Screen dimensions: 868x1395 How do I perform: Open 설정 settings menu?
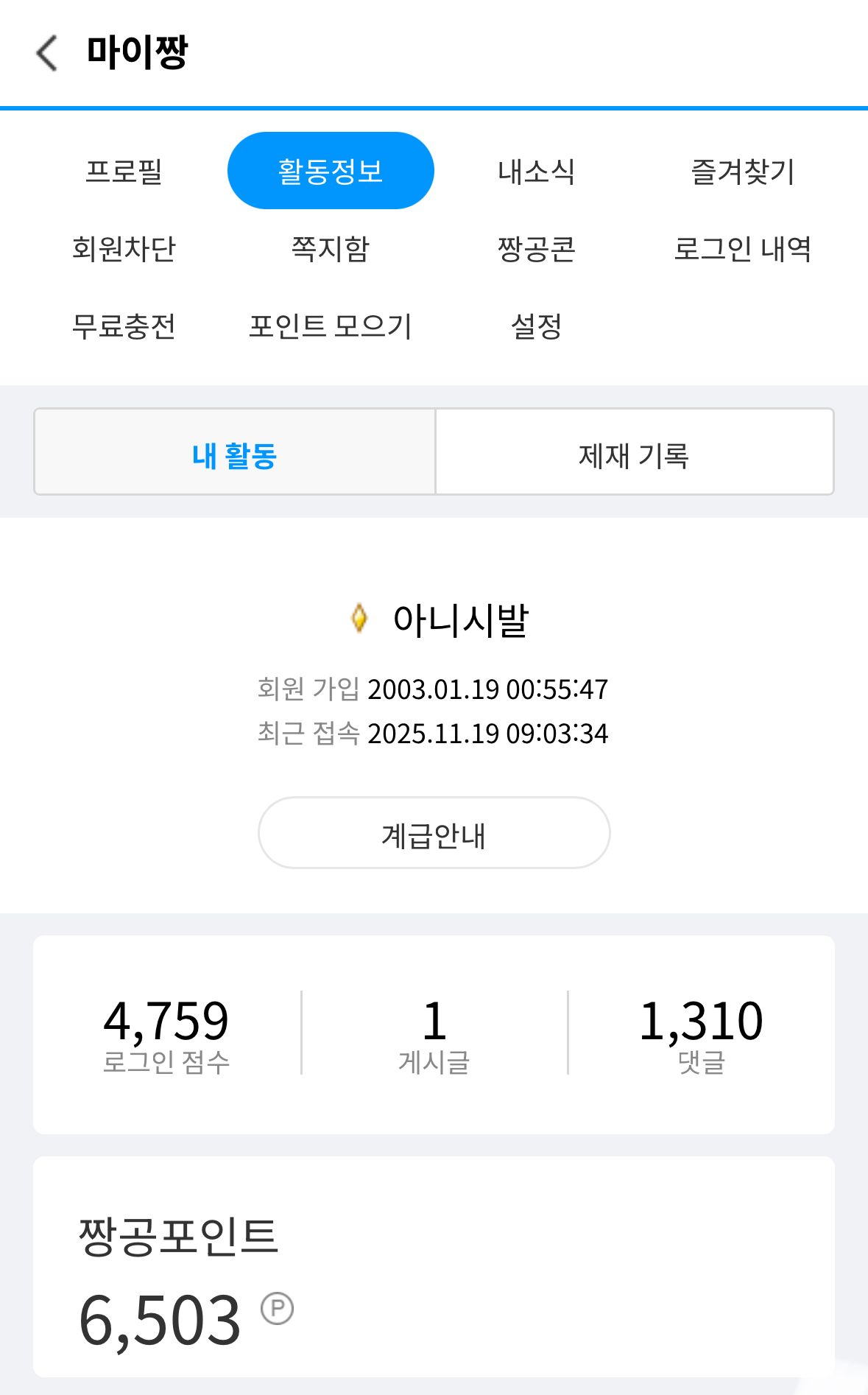[x=537, y=326]
